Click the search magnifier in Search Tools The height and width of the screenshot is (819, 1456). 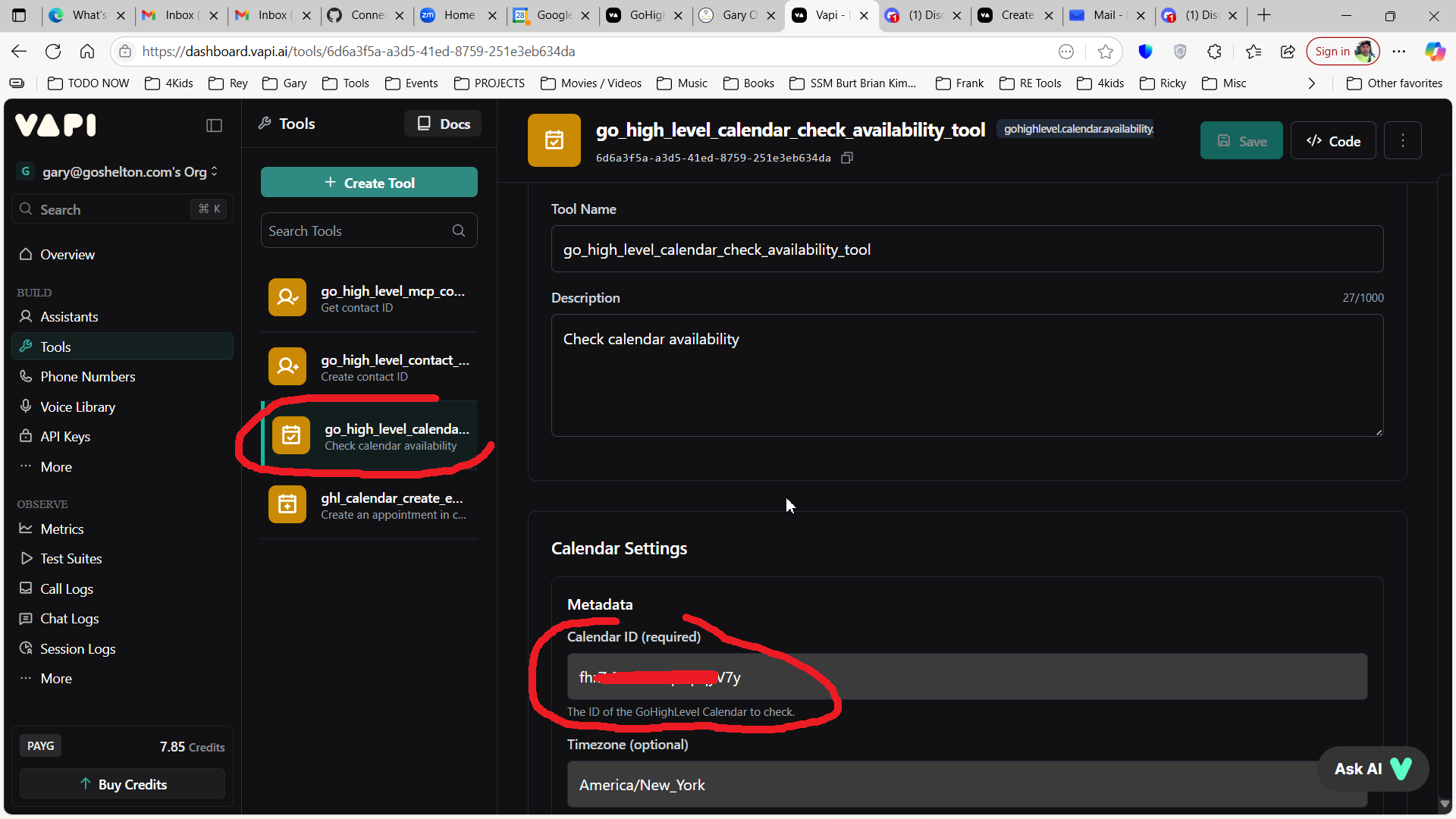(459, 231)
